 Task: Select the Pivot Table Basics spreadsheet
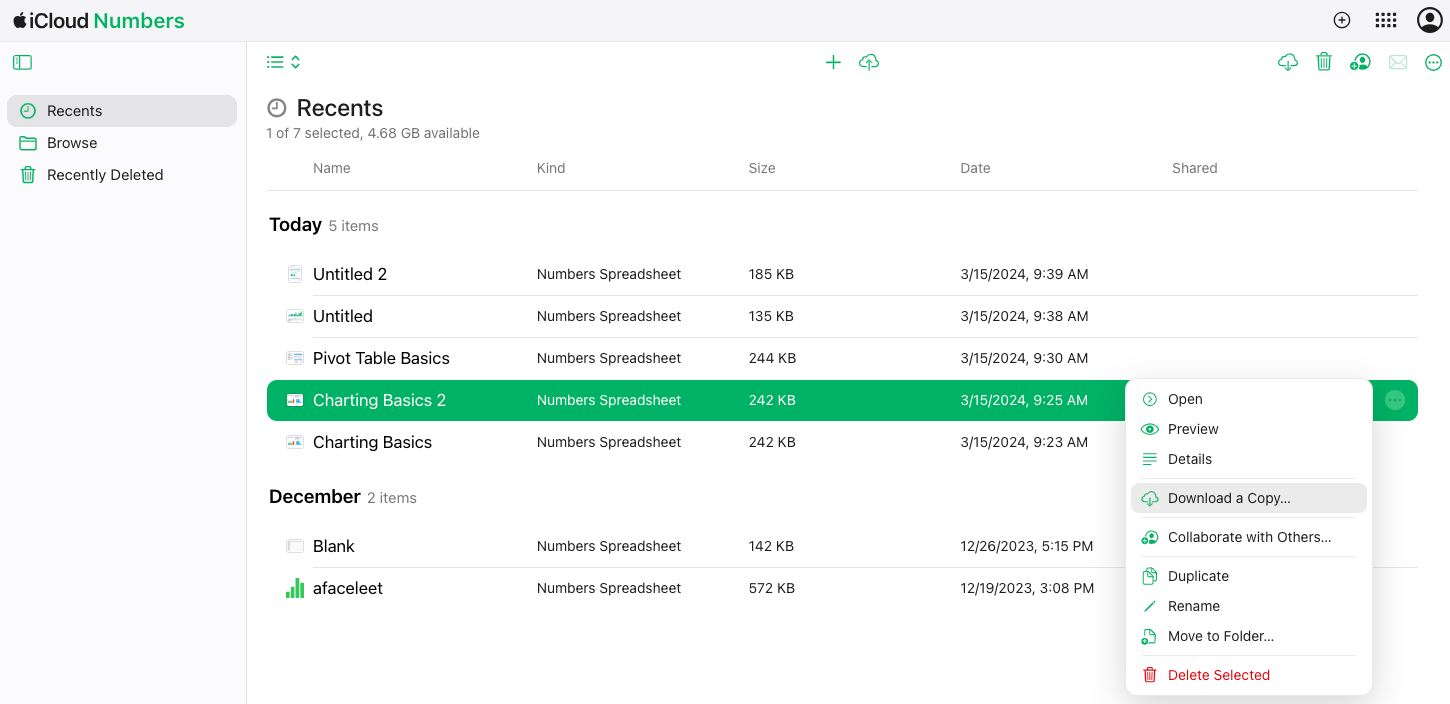coord(381,357)
